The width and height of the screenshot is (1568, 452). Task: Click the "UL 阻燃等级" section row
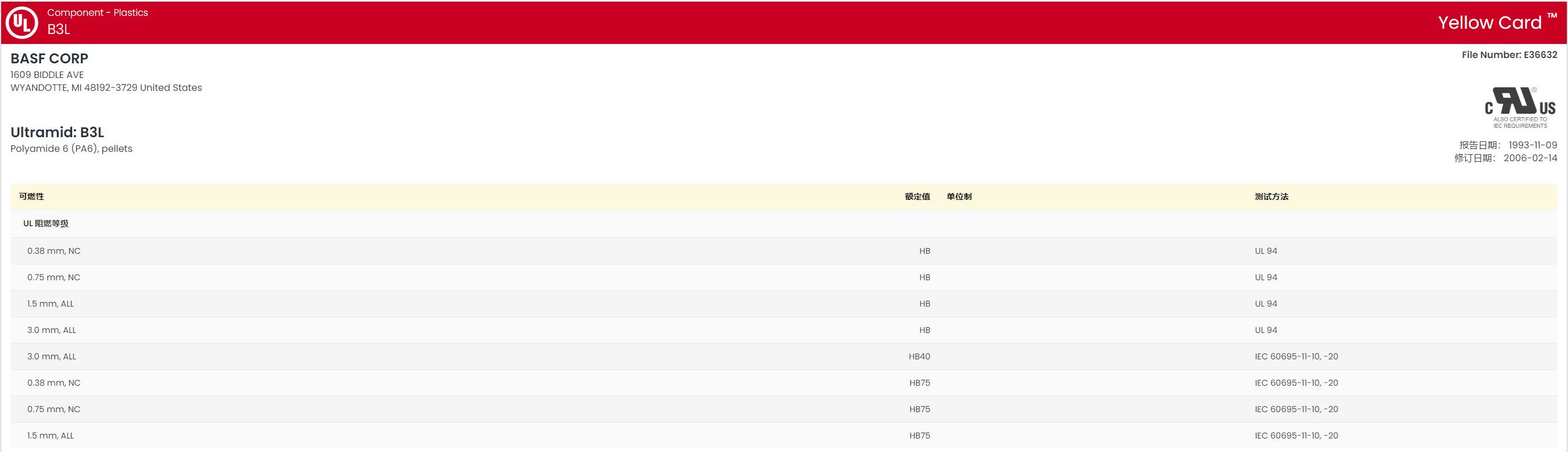click(x=784, y=224)
